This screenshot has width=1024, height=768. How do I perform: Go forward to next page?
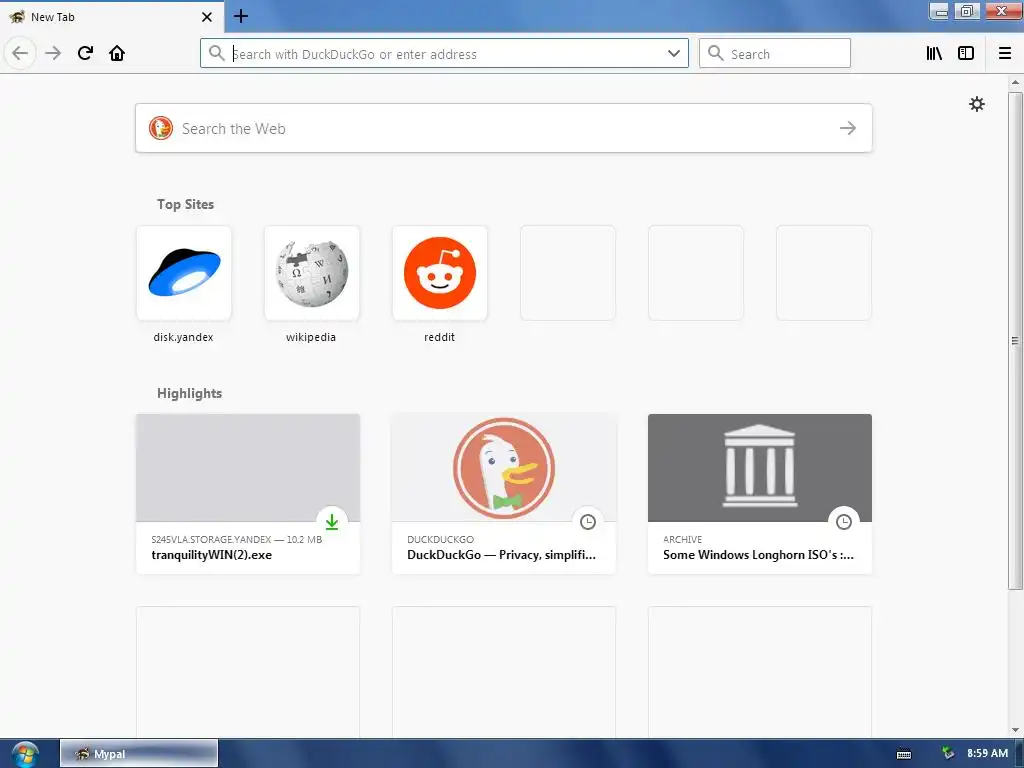pyautogui.click(x=53, y=54)
